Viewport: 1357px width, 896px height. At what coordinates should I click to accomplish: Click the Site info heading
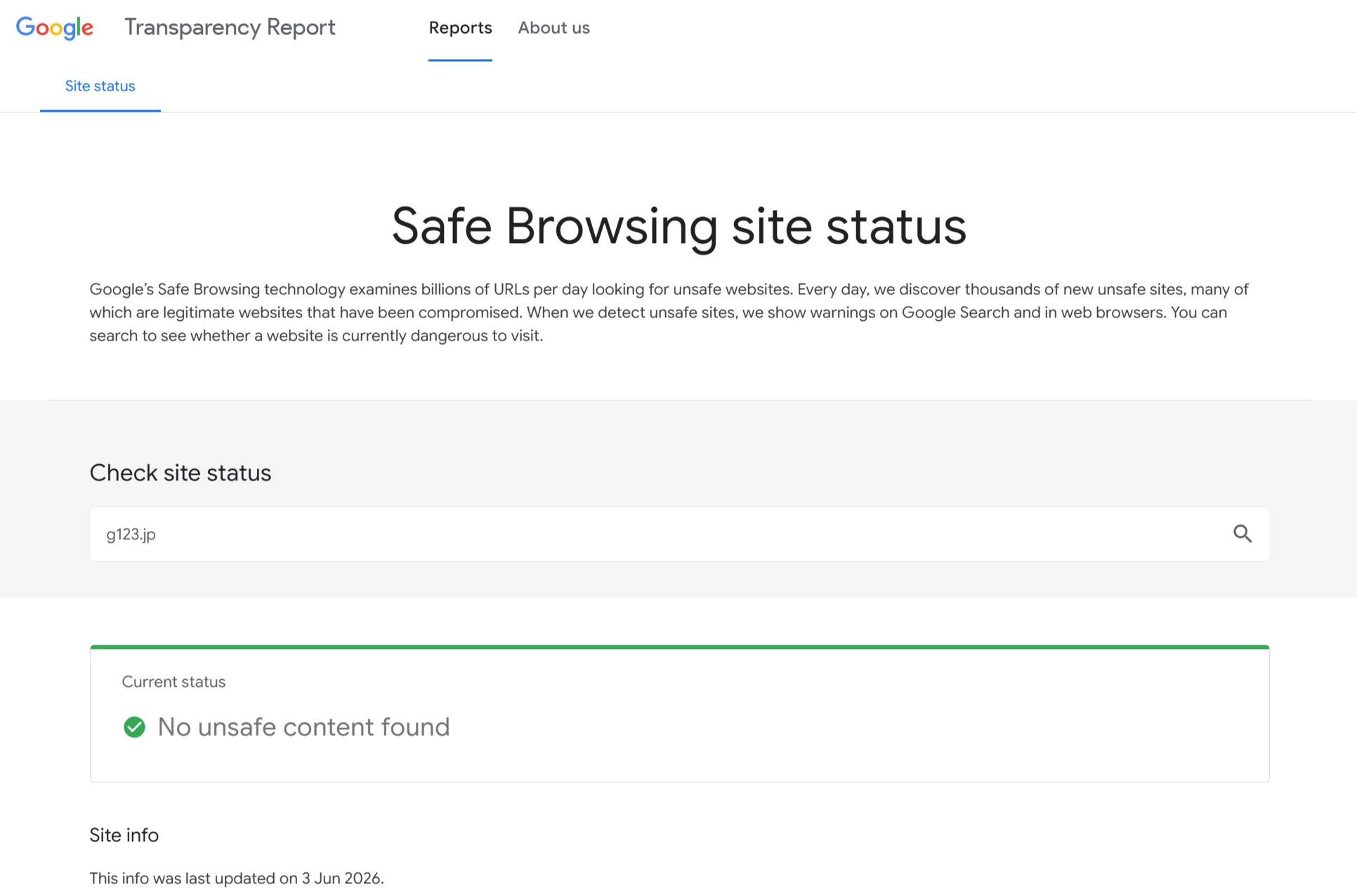[x=124, y=835]
